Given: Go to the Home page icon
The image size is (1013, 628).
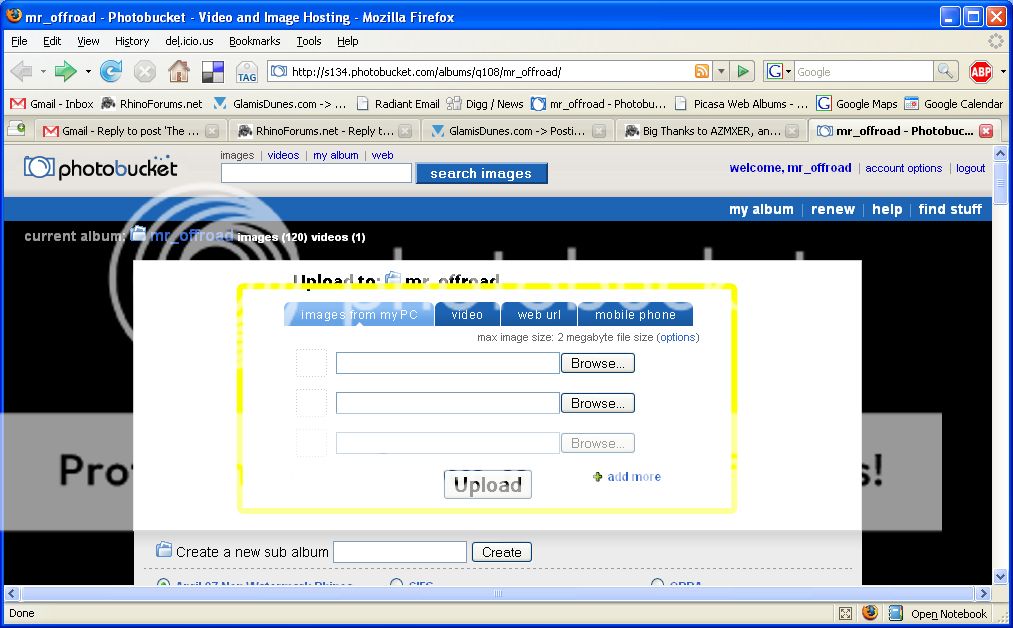Looking at the screenshot, I should click(179, 71).
